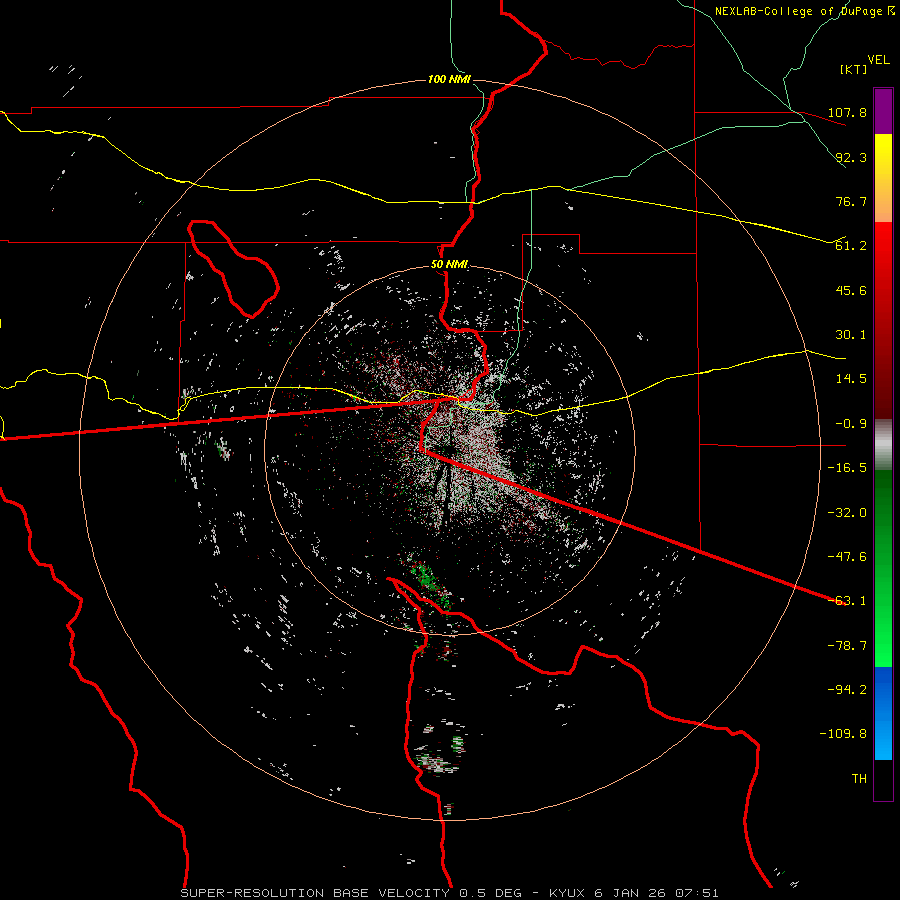This screenshot has height=900, width=900.
Task: Click the 50 NMI range ring label
Action: pos(449,265)
